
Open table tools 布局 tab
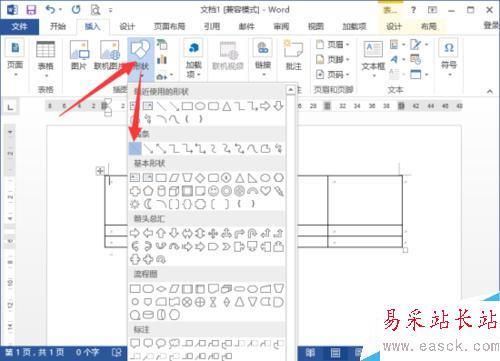coord(429,26)
